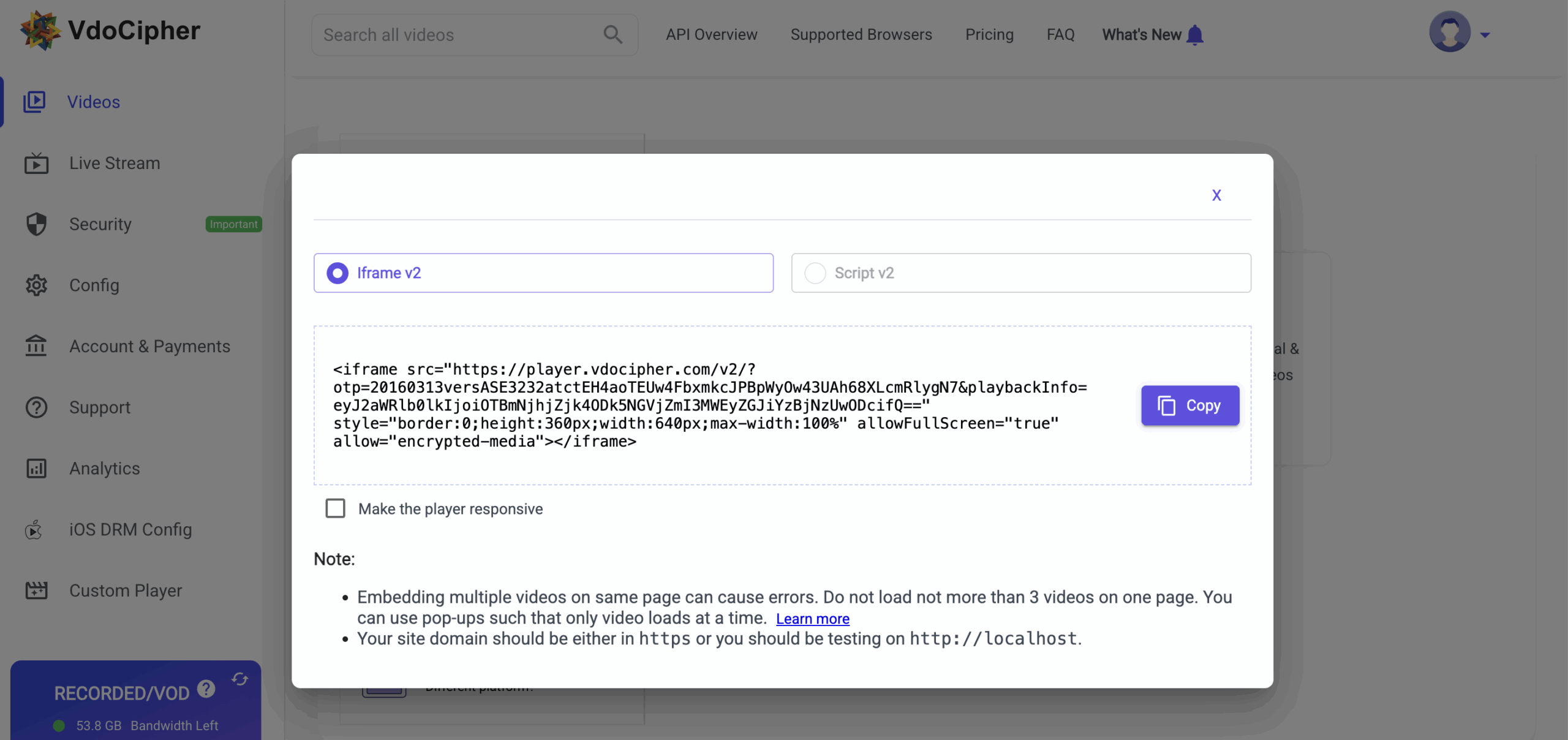Follow the Learn more link
This screenshot has width=1568, height=740.
(x=813, y=619)
